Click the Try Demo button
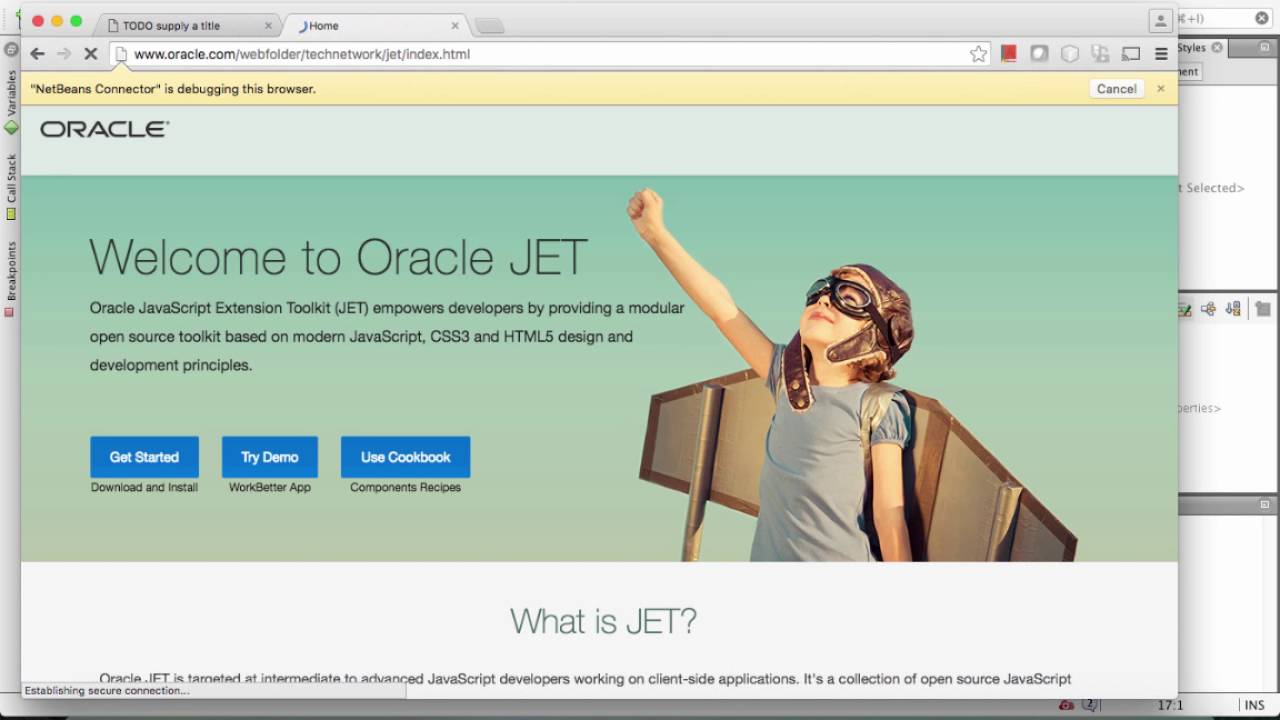This screenshot has height=720, width=1280. click(x=270, y=457)
